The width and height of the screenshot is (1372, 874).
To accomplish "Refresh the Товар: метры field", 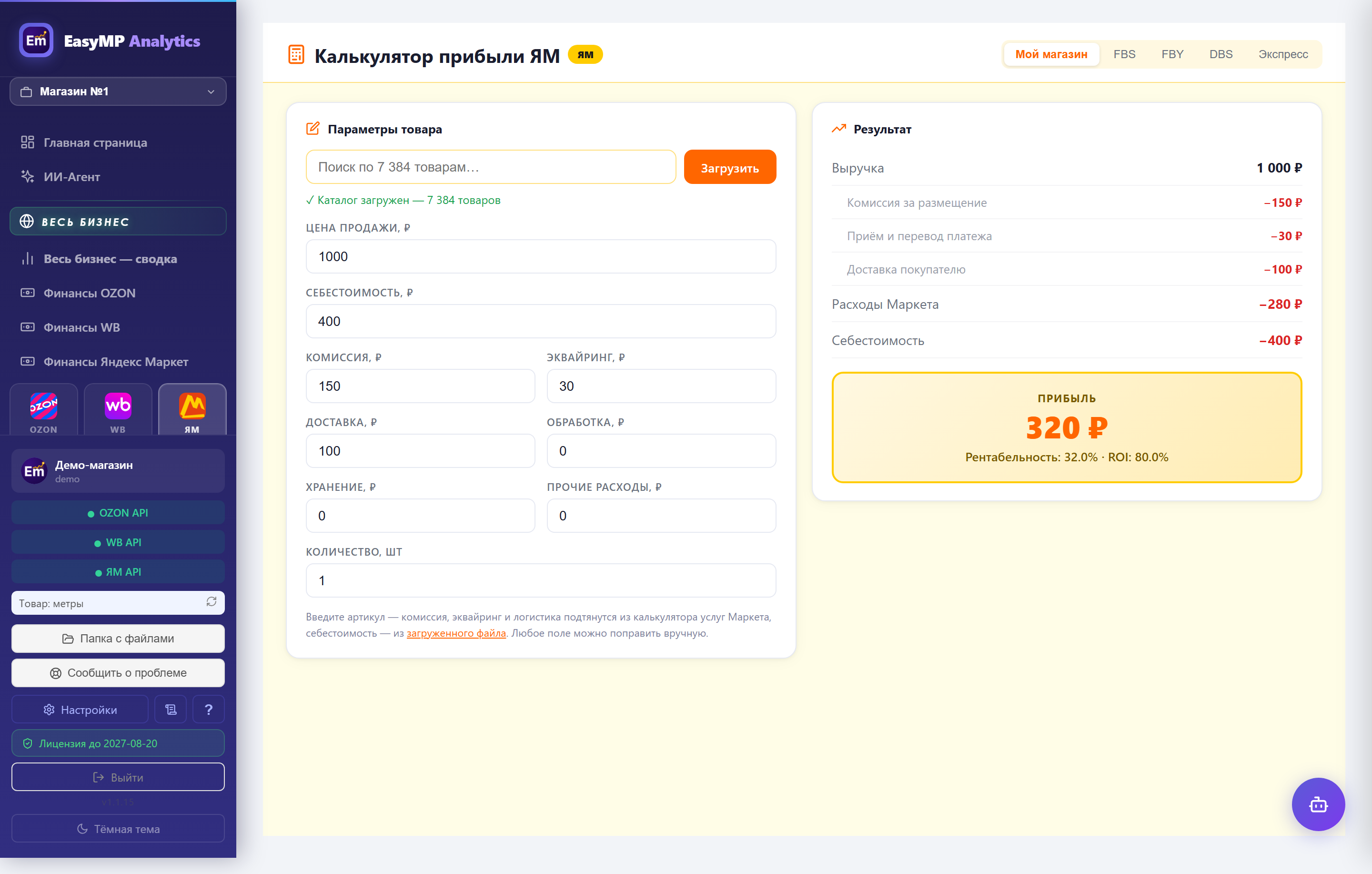I will [212, 602].
